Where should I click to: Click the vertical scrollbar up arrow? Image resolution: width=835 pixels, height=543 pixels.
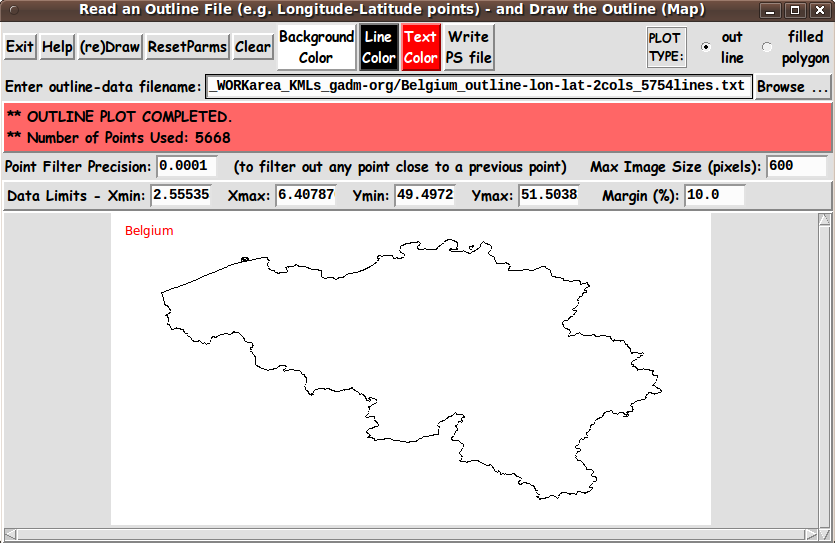[x=824, y=219]
